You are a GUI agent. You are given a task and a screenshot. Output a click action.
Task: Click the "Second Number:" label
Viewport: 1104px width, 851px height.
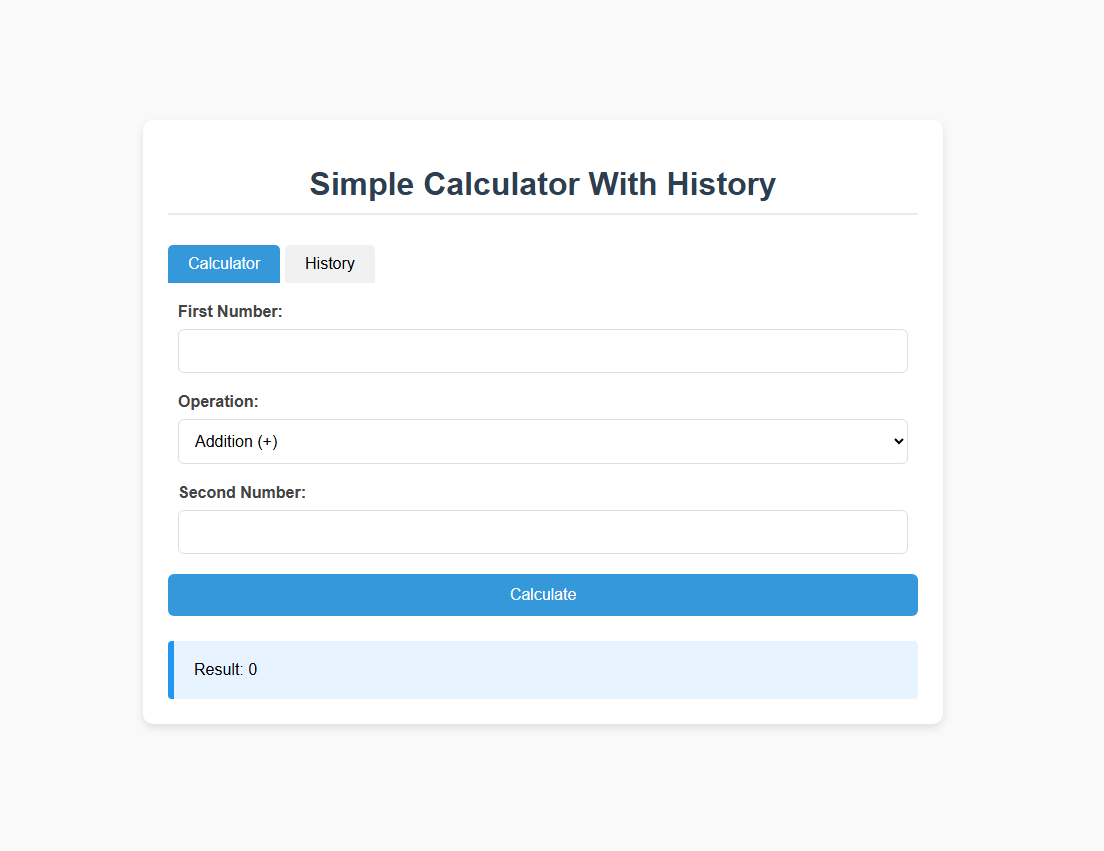click(x=242, y=492)
